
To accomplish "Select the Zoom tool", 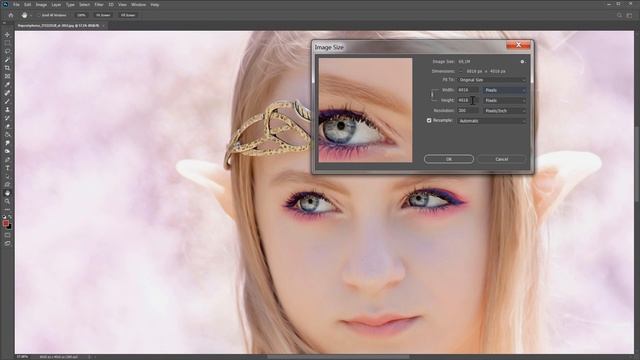I will tap(7, 201).
